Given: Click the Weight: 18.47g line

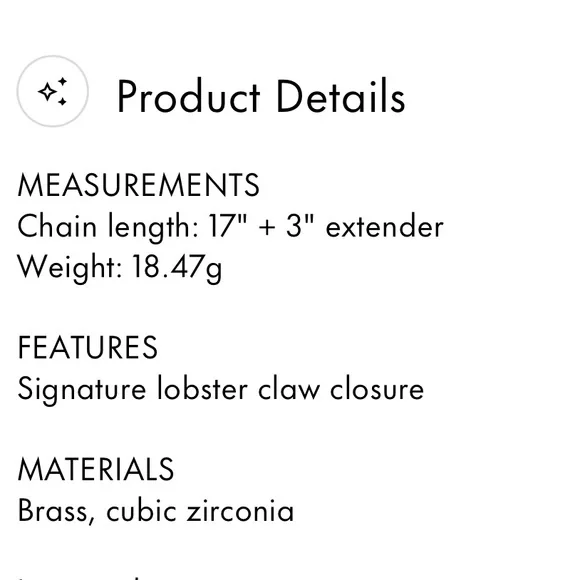Looking at the screenshot, I should [120, 268].
